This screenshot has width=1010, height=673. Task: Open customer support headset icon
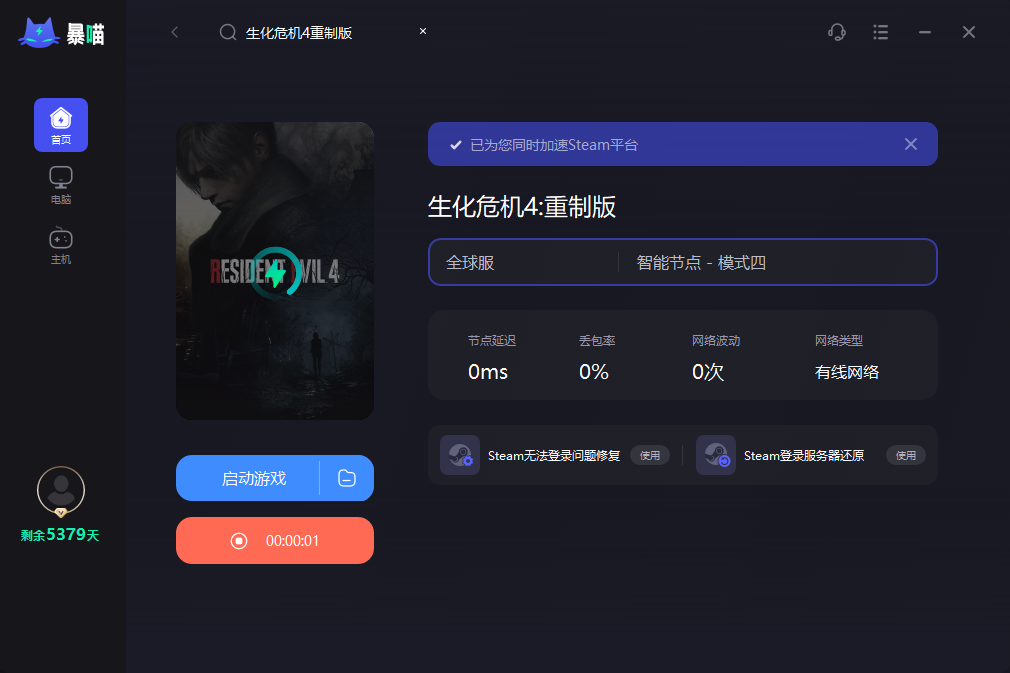[837, 32]
